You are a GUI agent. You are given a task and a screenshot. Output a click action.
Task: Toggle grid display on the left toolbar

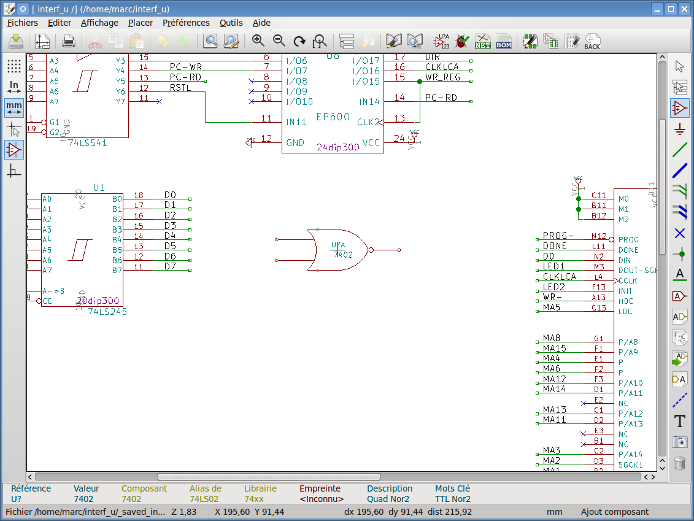click(14, 65)
